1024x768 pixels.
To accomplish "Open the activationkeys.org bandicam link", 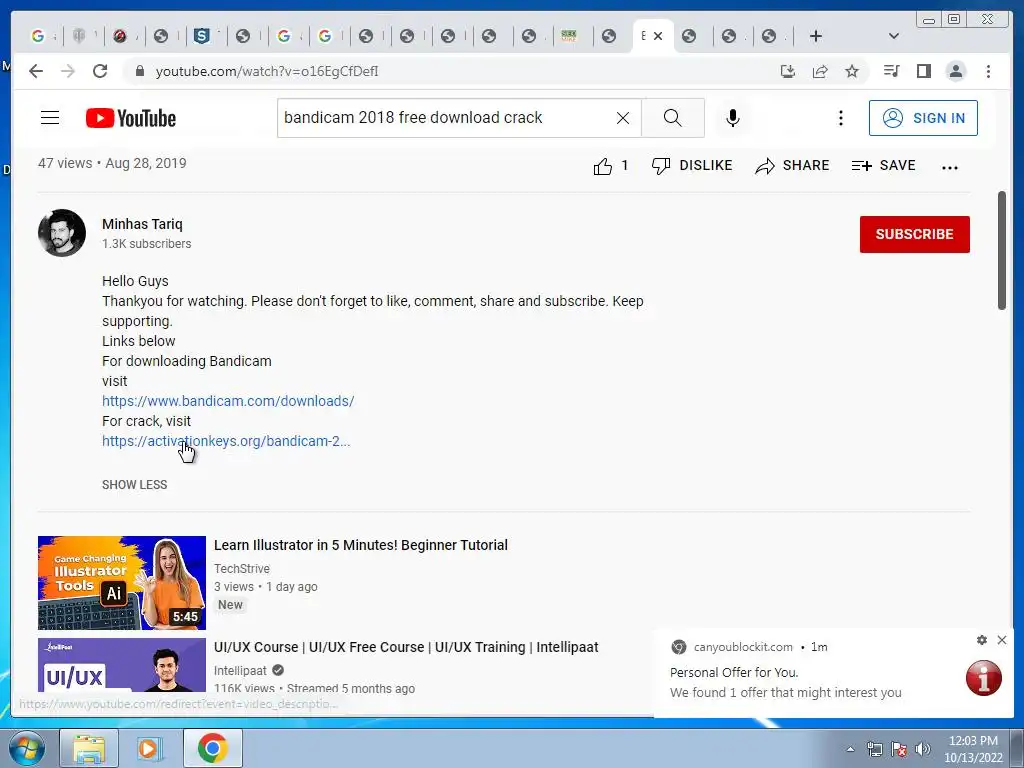I will point(226,441).
